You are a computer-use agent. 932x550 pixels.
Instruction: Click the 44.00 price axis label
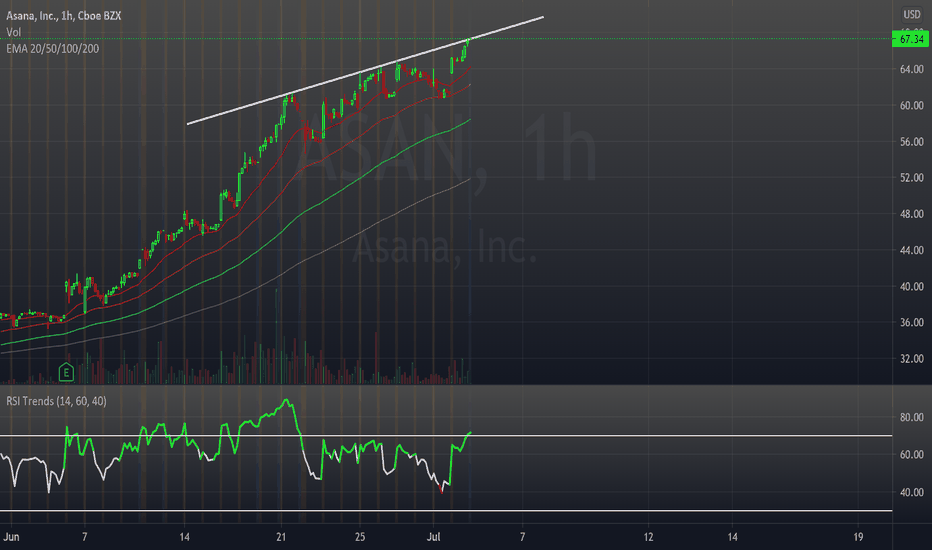coord(912,250)
